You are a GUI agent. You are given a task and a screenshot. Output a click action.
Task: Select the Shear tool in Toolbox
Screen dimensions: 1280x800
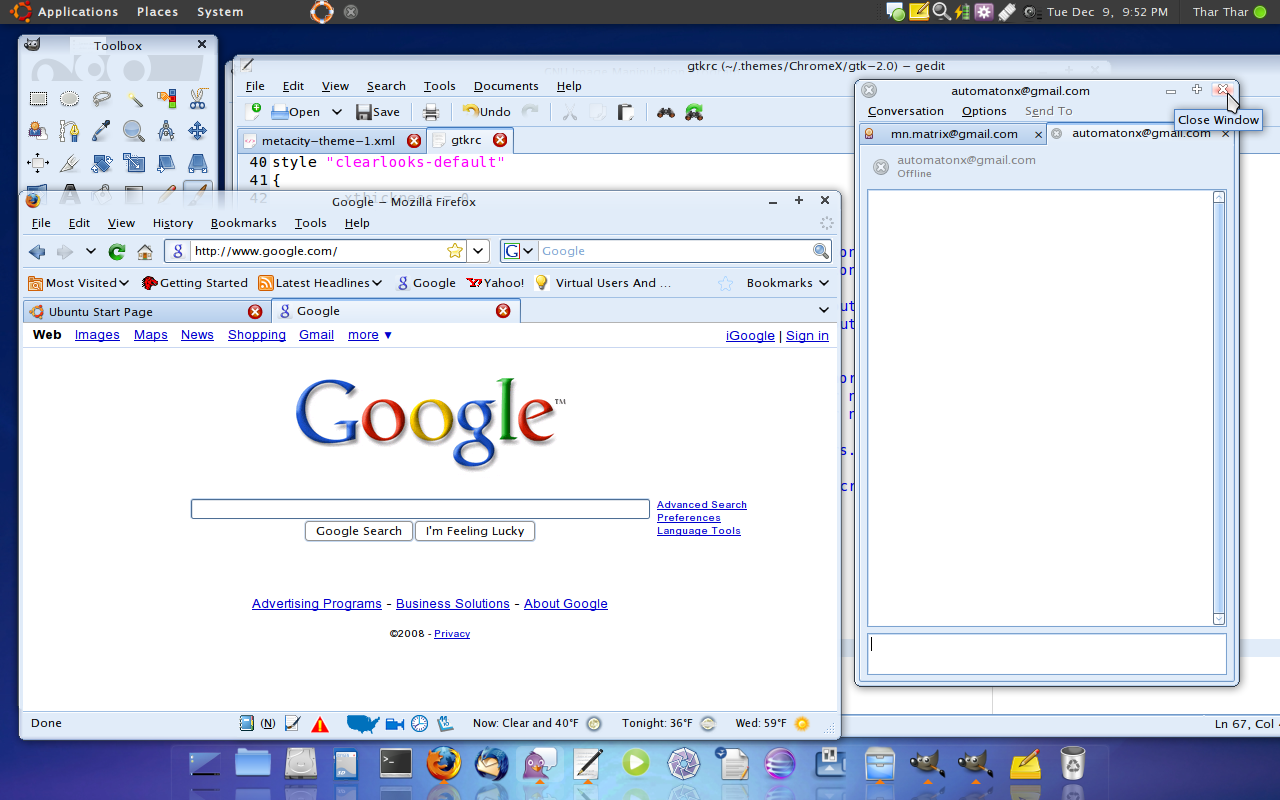coord(166,163)
